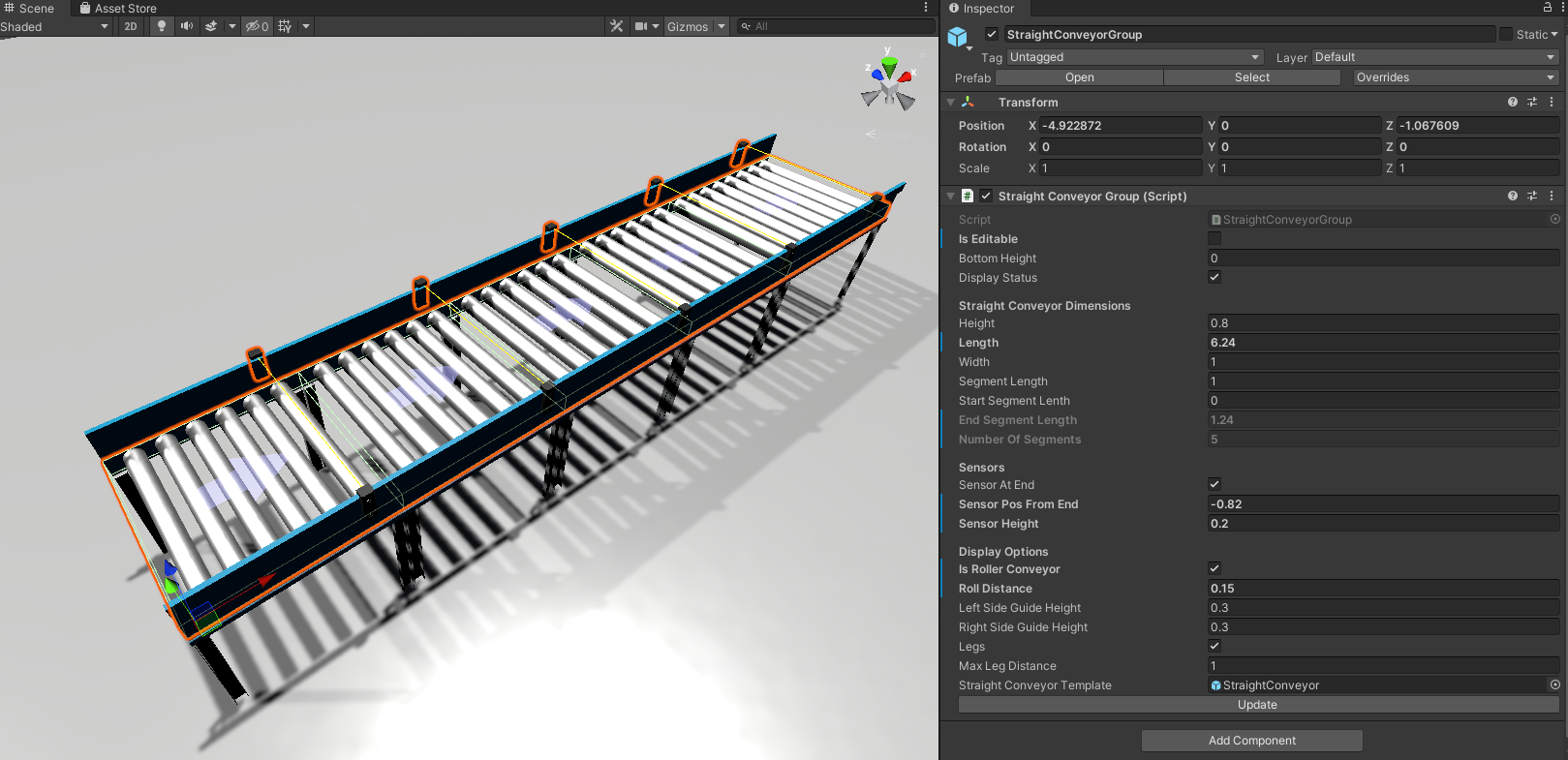Disable the Legs checkbox
1568x760 pixels.
coord(1214,646)
